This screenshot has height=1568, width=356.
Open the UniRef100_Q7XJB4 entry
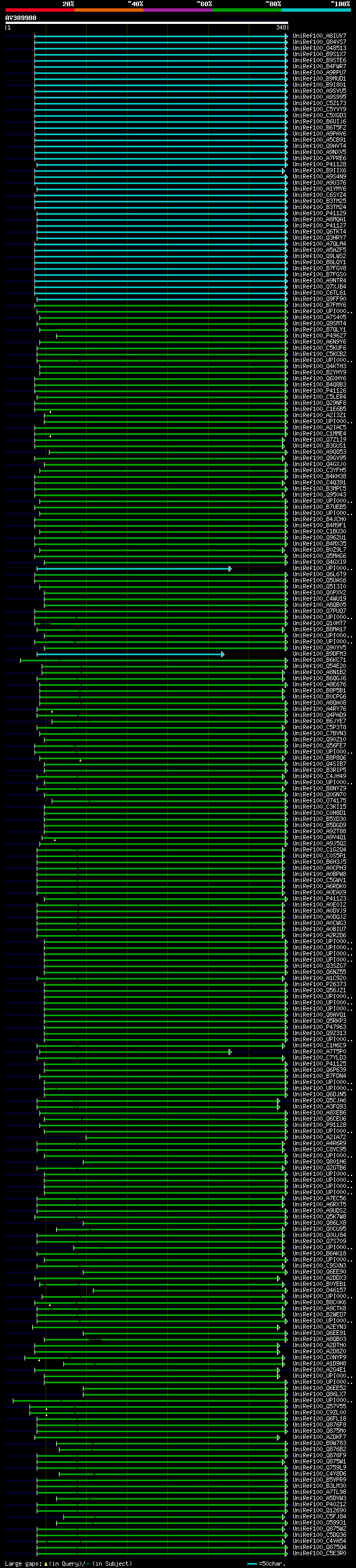319,286
